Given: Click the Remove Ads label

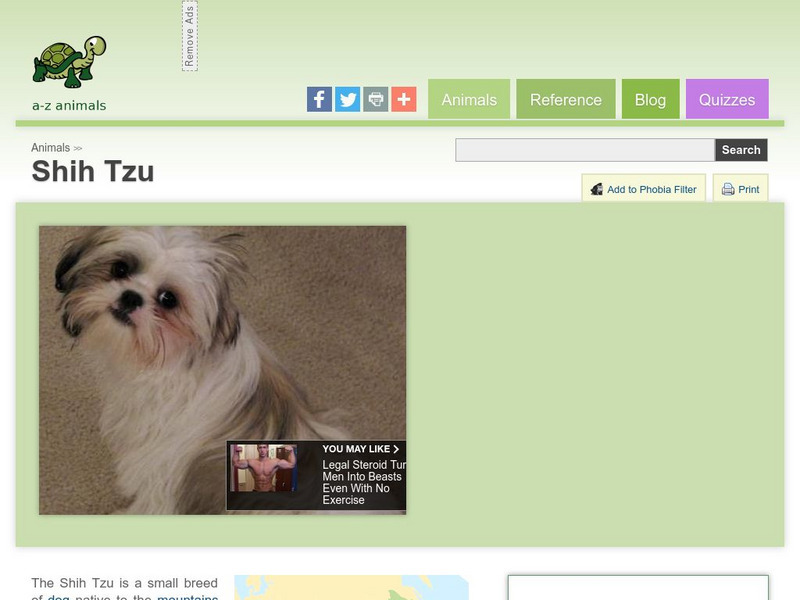Looking at the screenshot, I should coord(190,36).
